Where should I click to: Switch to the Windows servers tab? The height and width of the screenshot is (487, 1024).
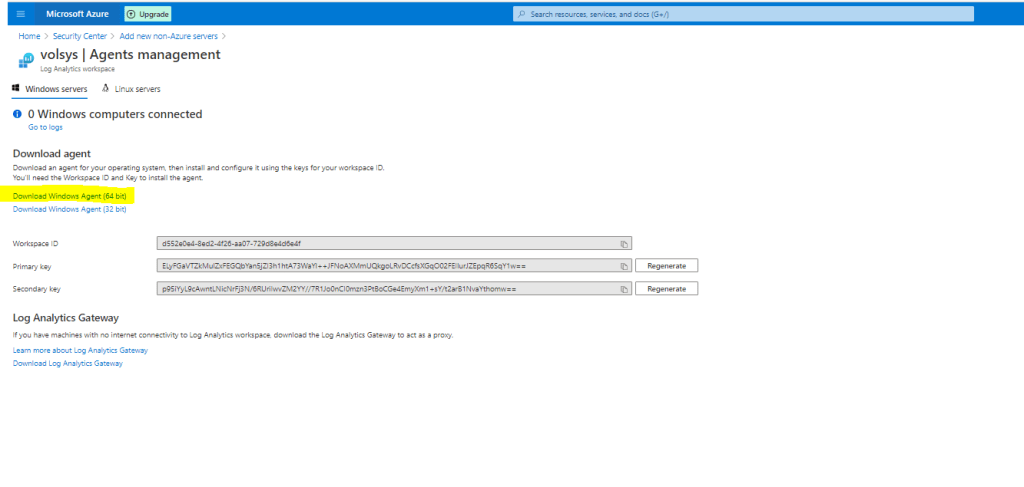pos(50,89)
